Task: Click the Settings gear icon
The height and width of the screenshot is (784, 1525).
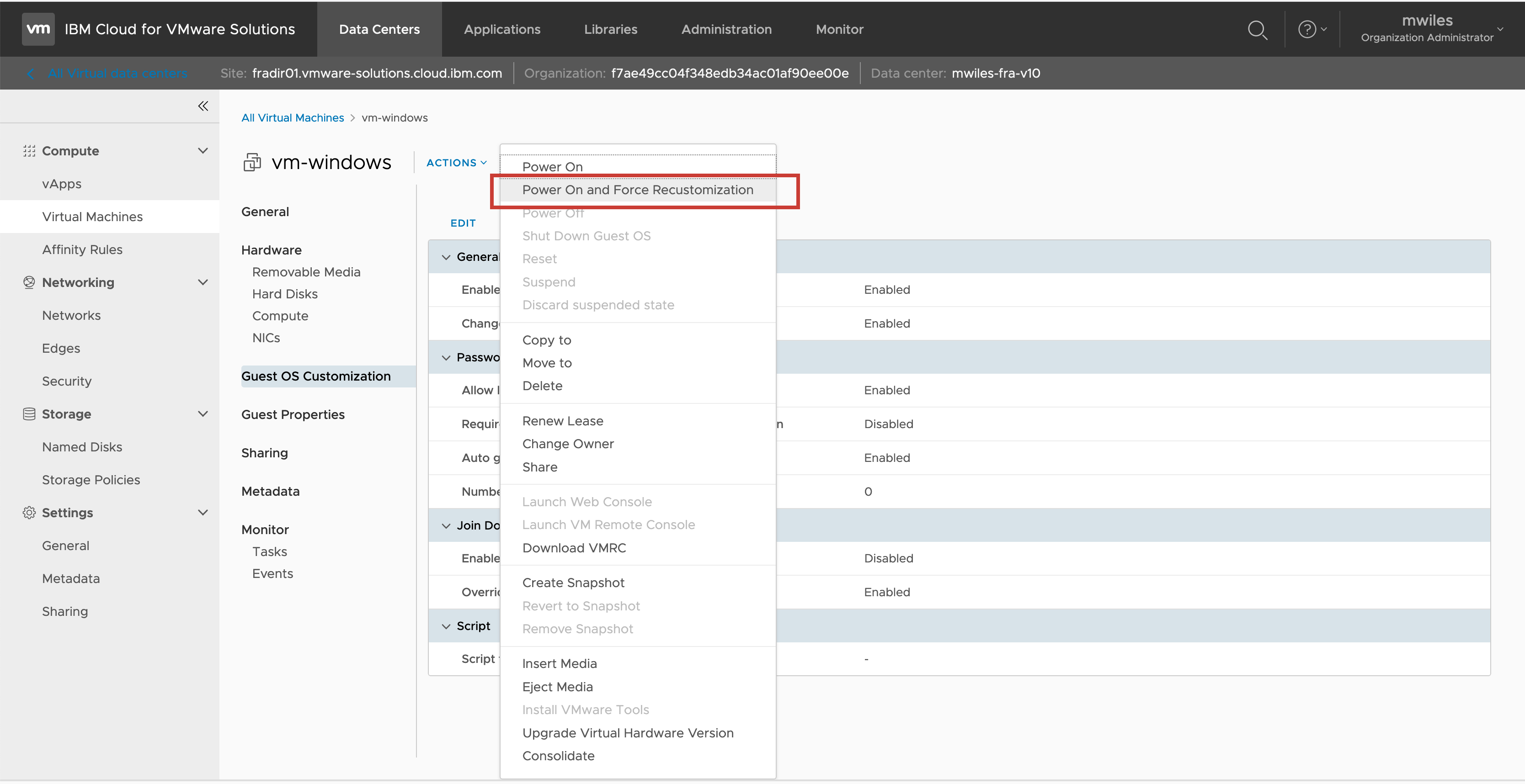Action: point(29,513)
